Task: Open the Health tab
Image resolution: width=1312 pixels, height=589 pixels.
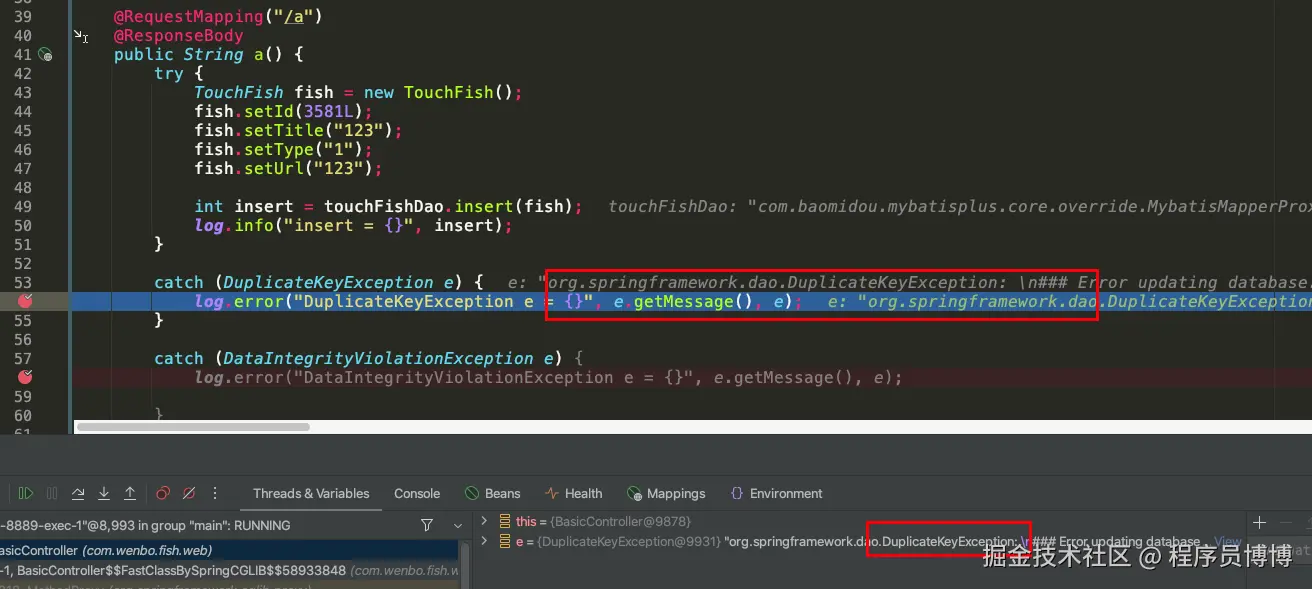Action: coord(573,494)
